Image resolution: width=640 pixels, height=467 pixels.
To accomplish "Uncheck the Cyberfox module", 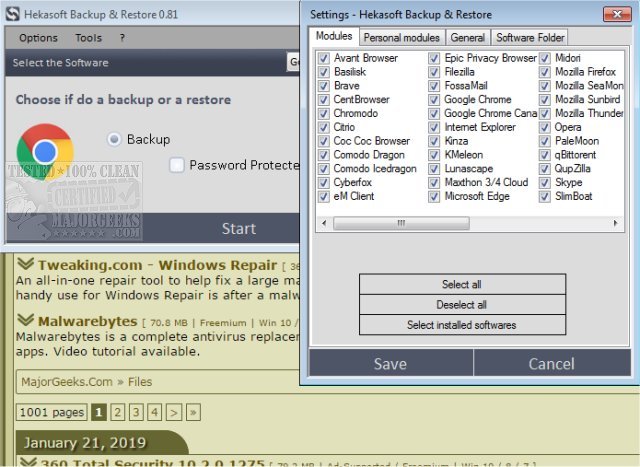I will pyautogui.click(x=324, y=182).
